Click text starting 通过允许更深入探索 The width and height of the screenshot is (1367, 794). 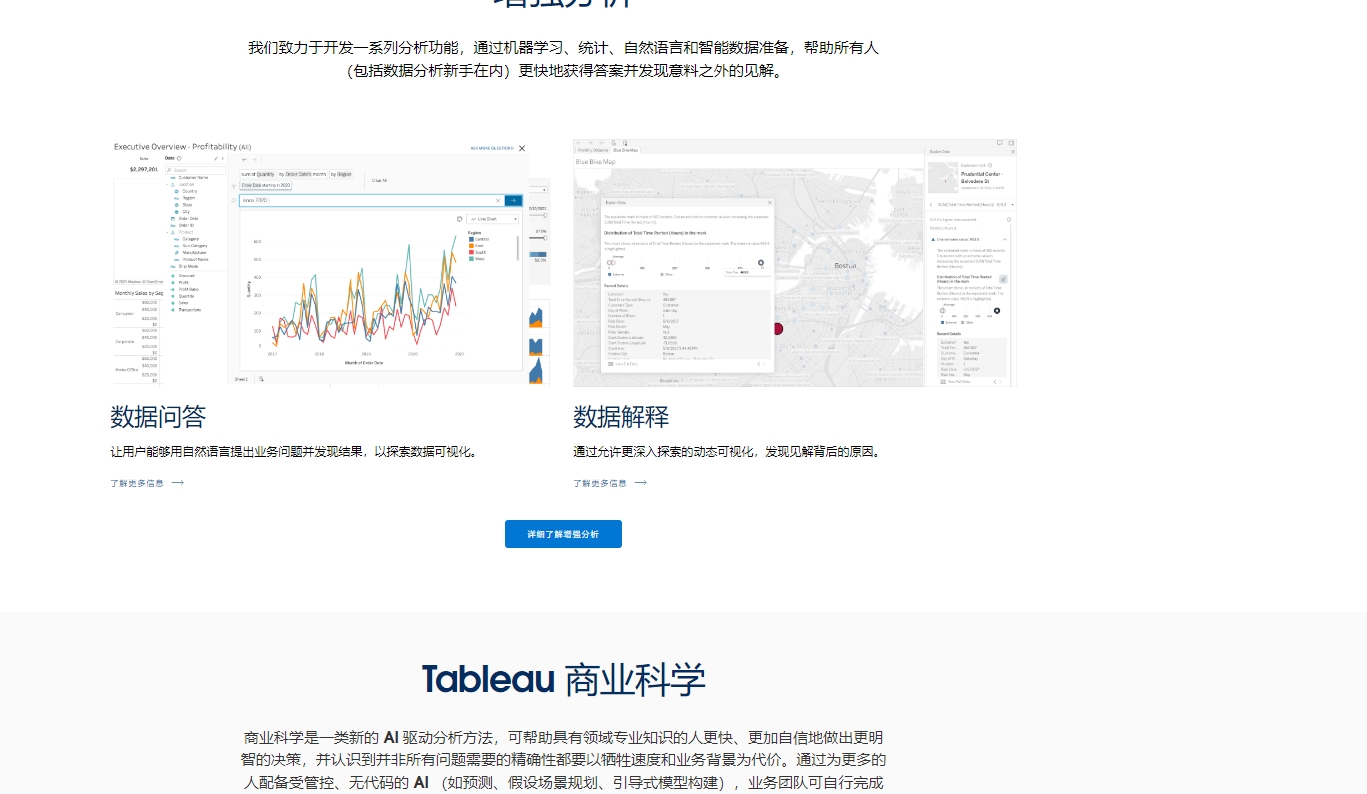pyautogui.click(x=729, y=452)
